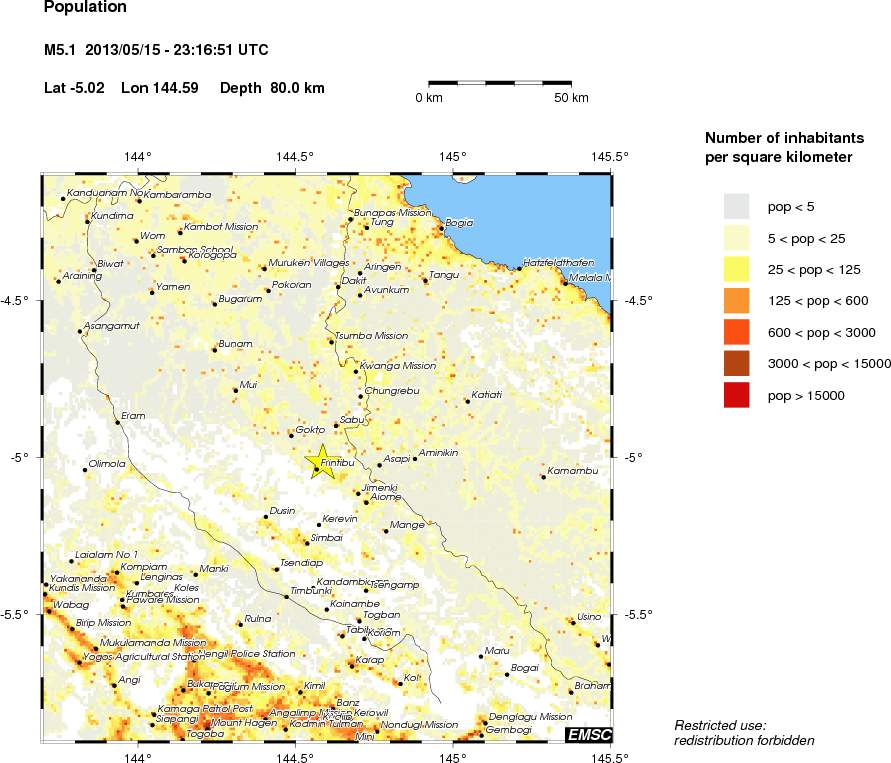Select the EMSC logo on the map
The image size is (891, 763).
tap(589, 735)
